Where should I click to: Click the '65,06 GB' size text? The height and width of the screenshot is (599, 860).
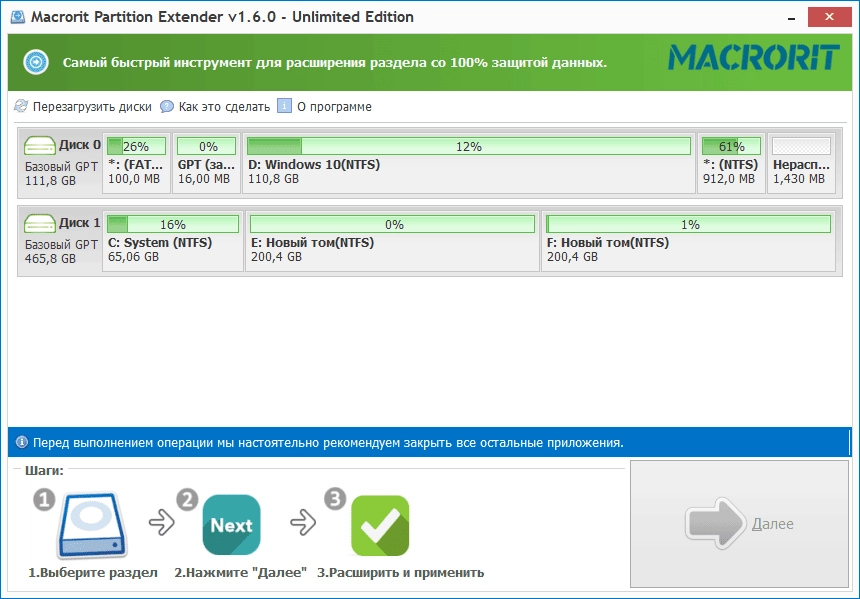[133, 257]
